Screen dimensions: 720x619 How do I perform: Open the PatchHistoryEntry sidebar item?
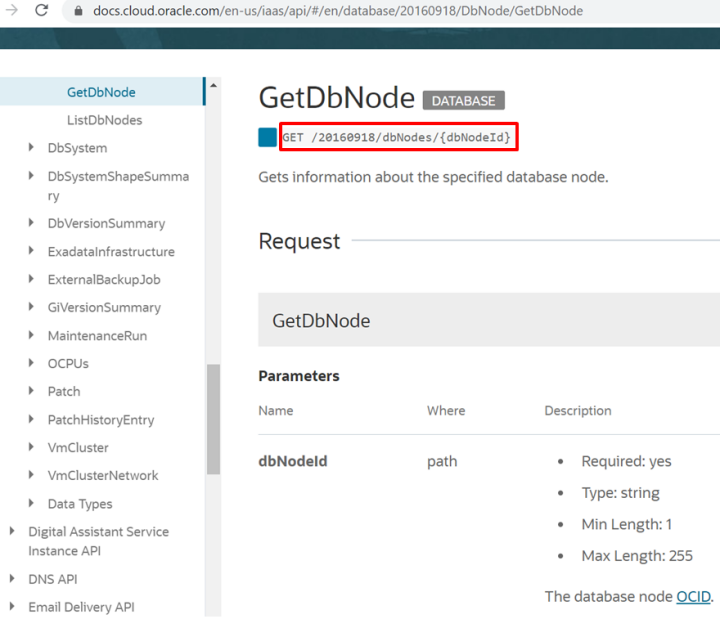100,420
